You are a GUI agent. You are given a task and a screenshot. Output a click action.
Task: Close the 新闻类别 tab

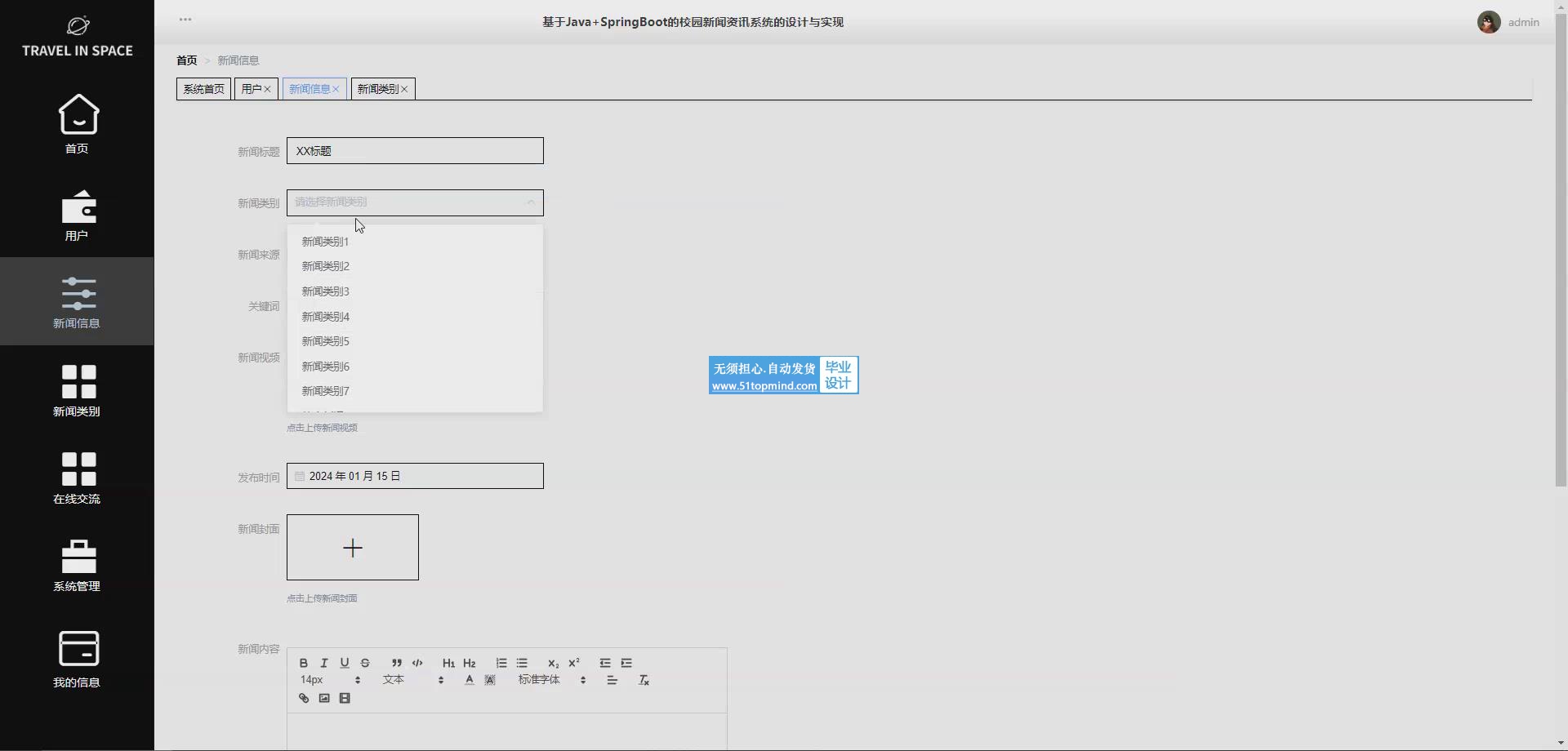pos(404,89)
